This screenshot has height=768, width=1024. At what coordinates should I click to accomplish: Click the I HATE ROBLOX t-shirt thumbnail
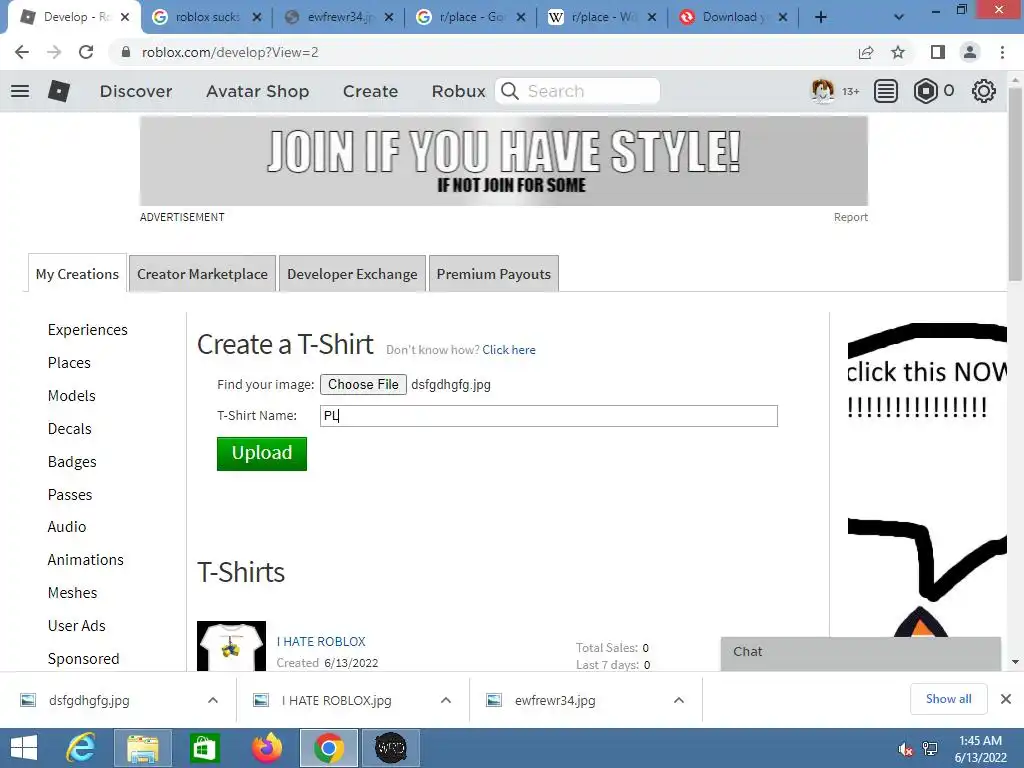point(231,646)
